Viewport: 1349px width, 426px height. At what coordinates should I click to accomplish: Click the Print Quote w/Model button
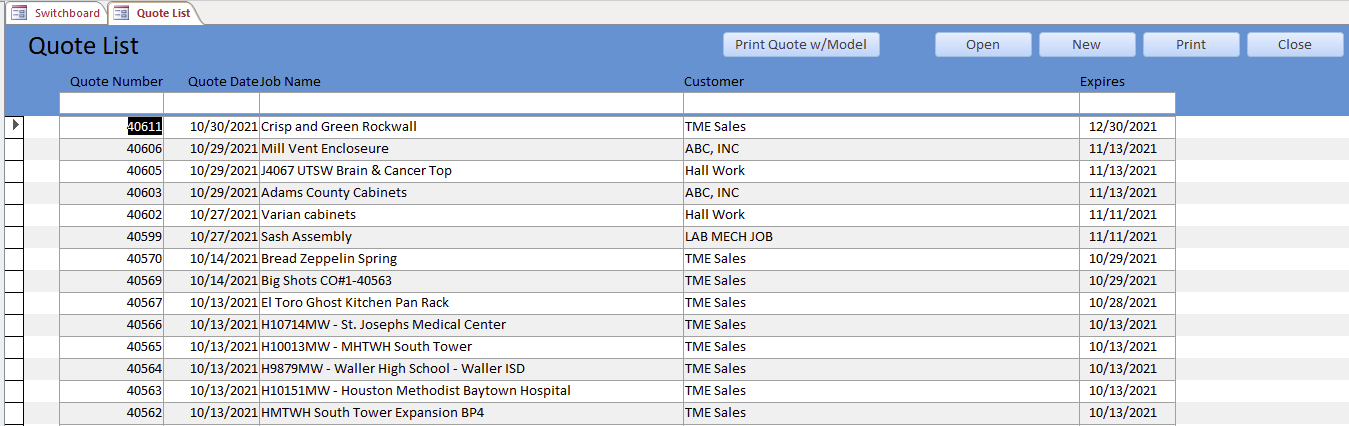click(801, 44)
